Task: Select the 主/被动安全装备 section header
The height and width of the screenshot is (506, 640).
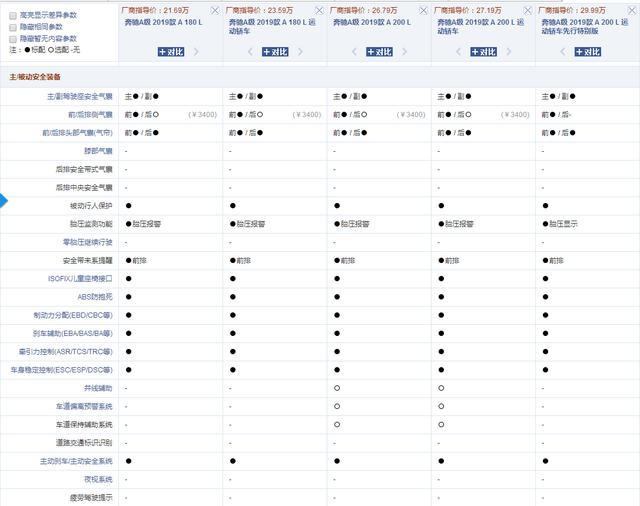Action: pyautogui.click(x=35, y=77)
